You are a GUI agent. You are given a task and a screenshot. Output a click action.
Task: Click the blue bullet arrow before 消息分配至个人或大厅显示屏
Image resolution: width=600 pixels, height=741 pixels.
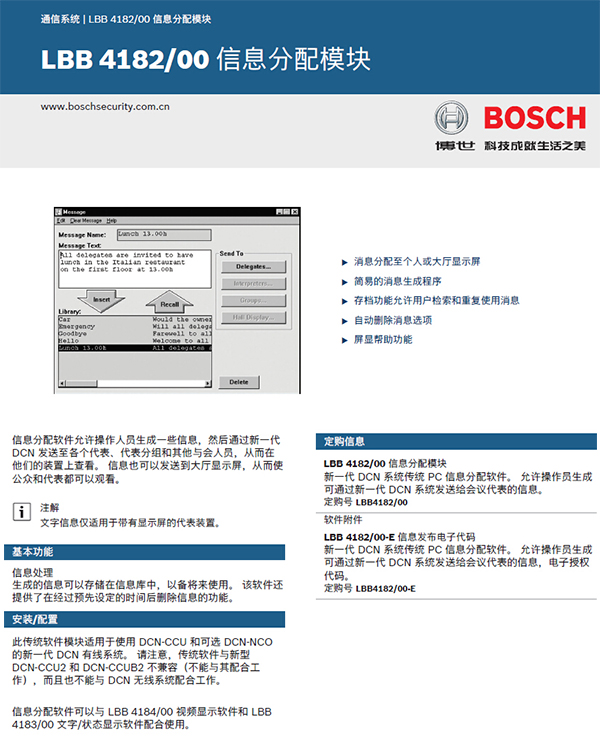(x=344, y=262)
